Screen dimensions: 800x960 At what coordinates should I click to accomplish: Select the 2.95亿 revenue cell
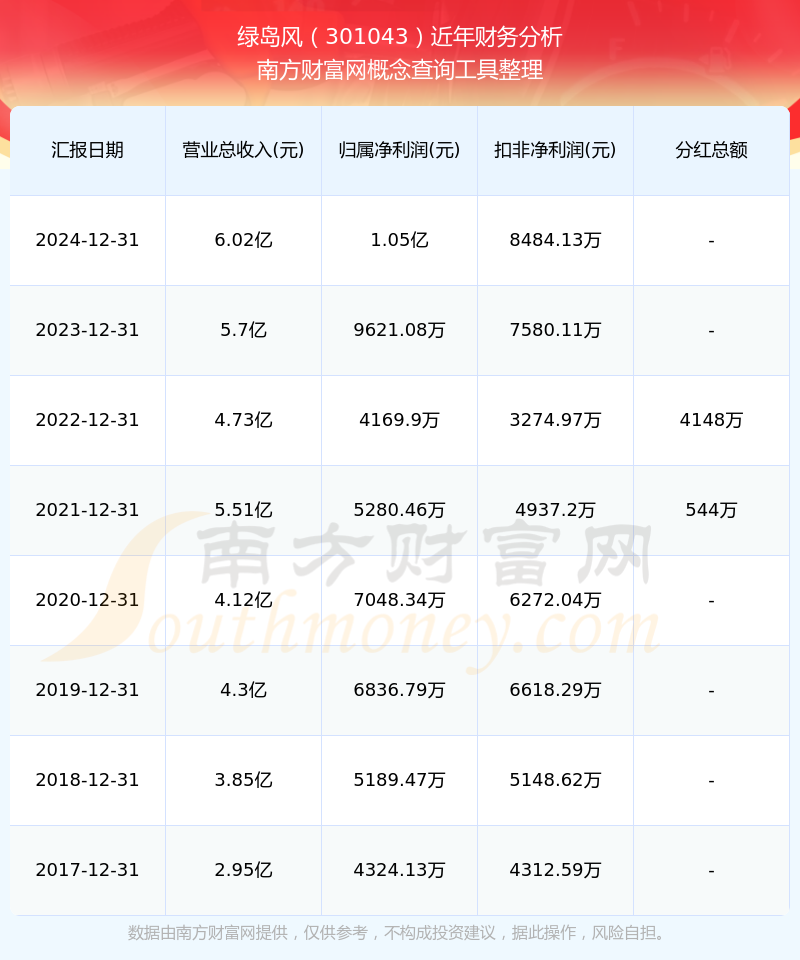click(x=244, y=870)
